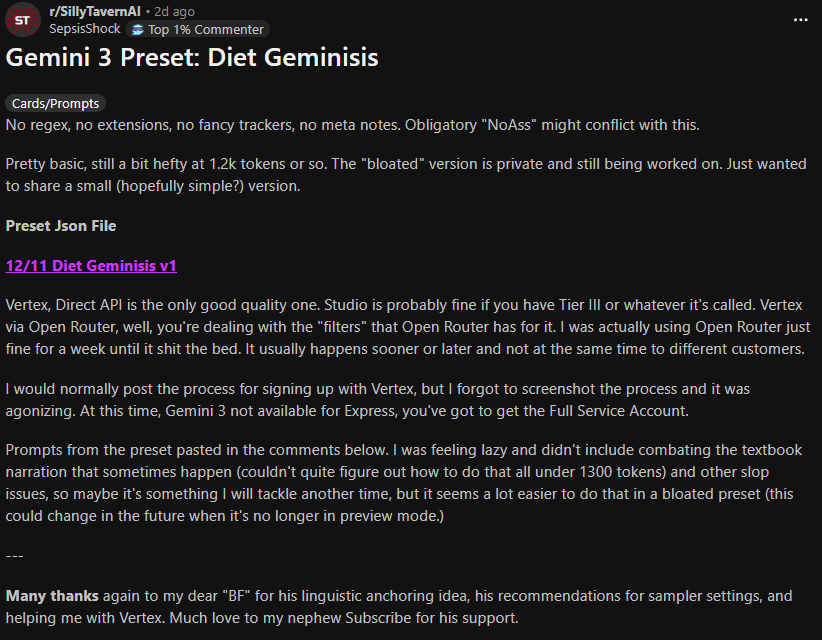Click the '2d ago' post timestamp
Screen dimensions: 822x640
174,12
